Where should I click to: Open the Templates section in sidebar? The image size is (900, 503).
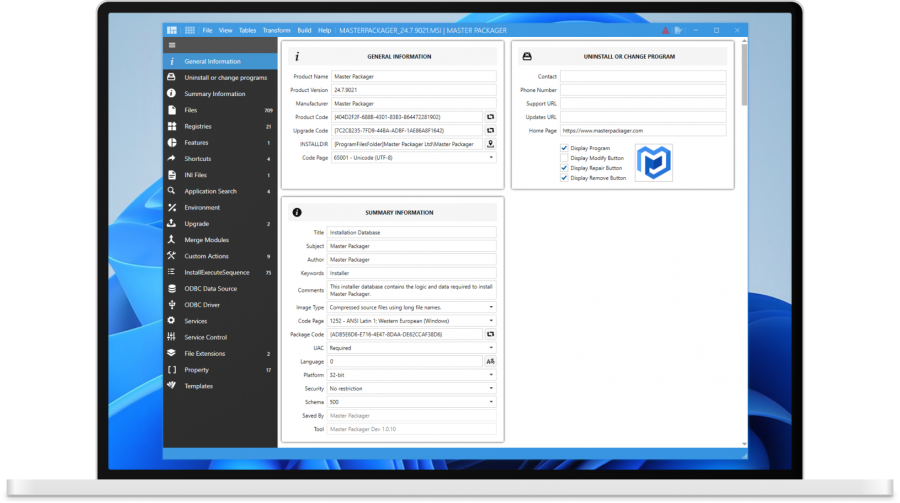tap(220, 386)
